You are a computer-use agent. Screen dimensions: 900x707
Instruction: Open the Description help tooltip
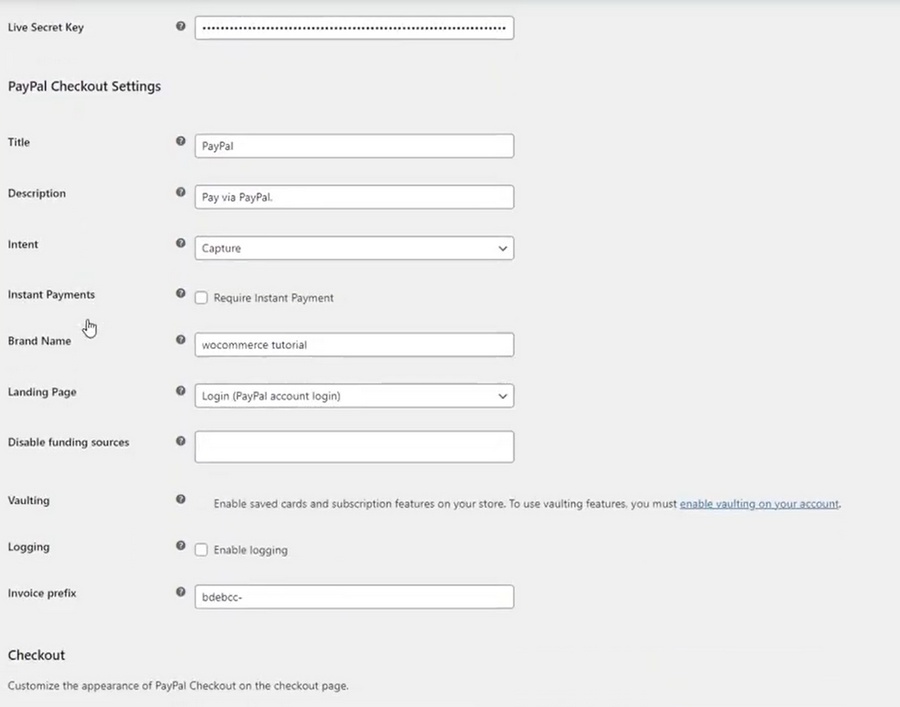pos(180,192)
